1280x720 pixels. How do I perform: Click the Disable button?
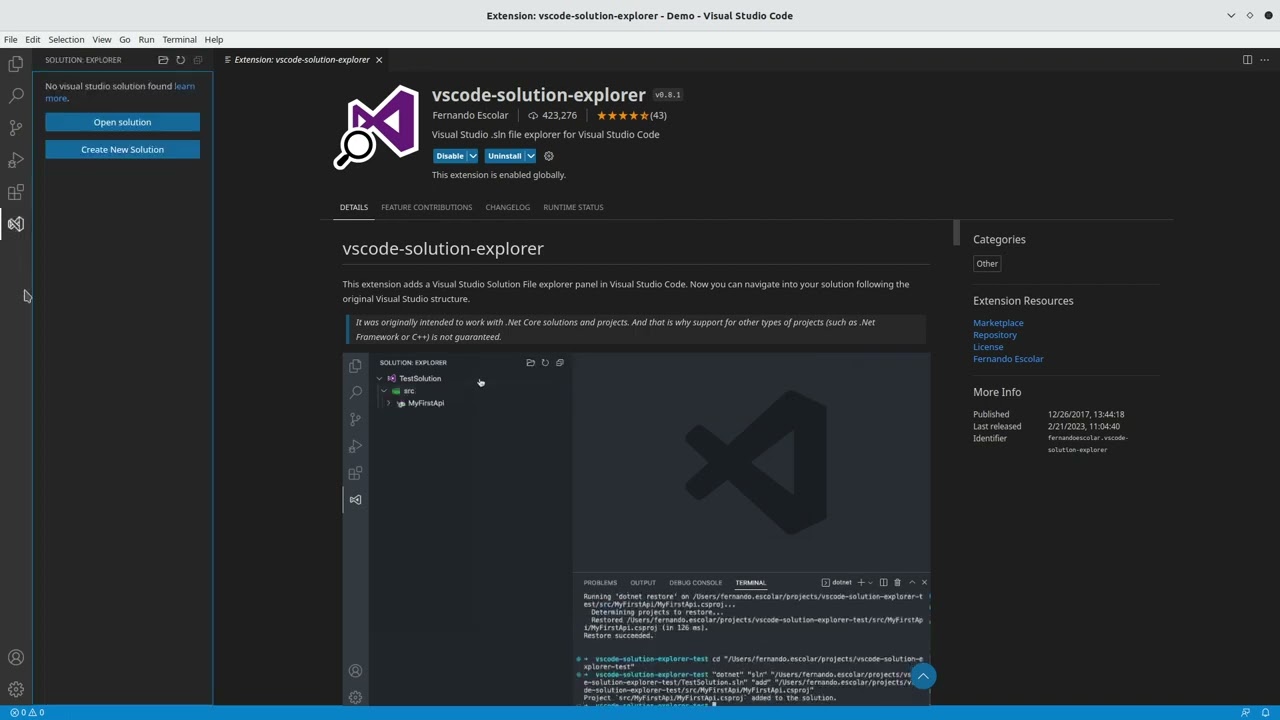click(x=450, y=156)
